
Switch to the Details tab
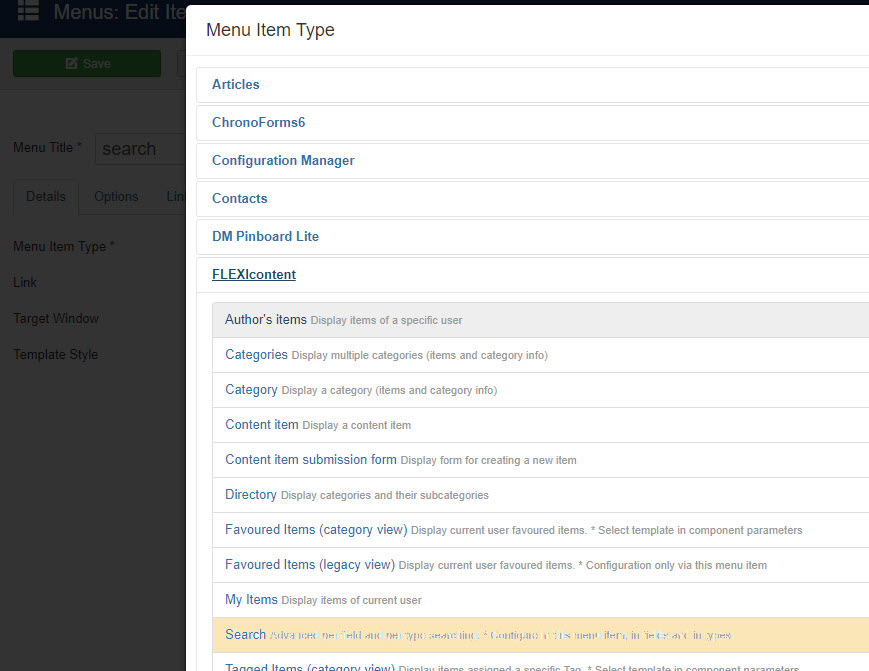click(46, 197)
